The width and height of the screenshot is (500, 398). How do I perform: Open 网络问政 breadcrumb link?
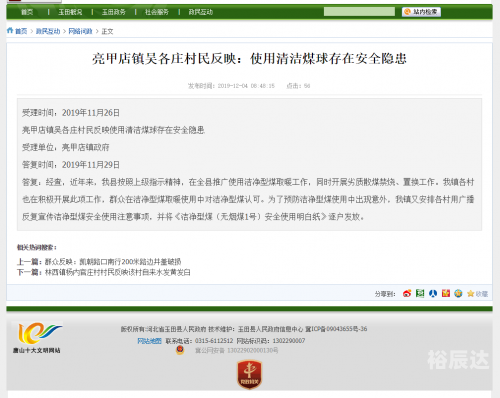[80, 31]
